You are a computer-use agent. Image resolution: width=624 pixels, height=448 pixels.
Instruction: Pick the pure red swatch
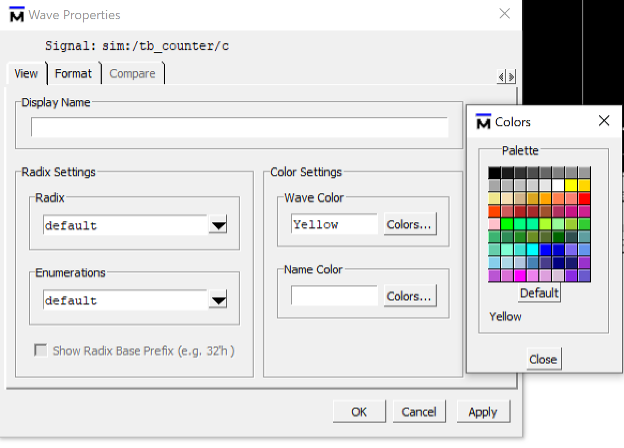[584, 198]
